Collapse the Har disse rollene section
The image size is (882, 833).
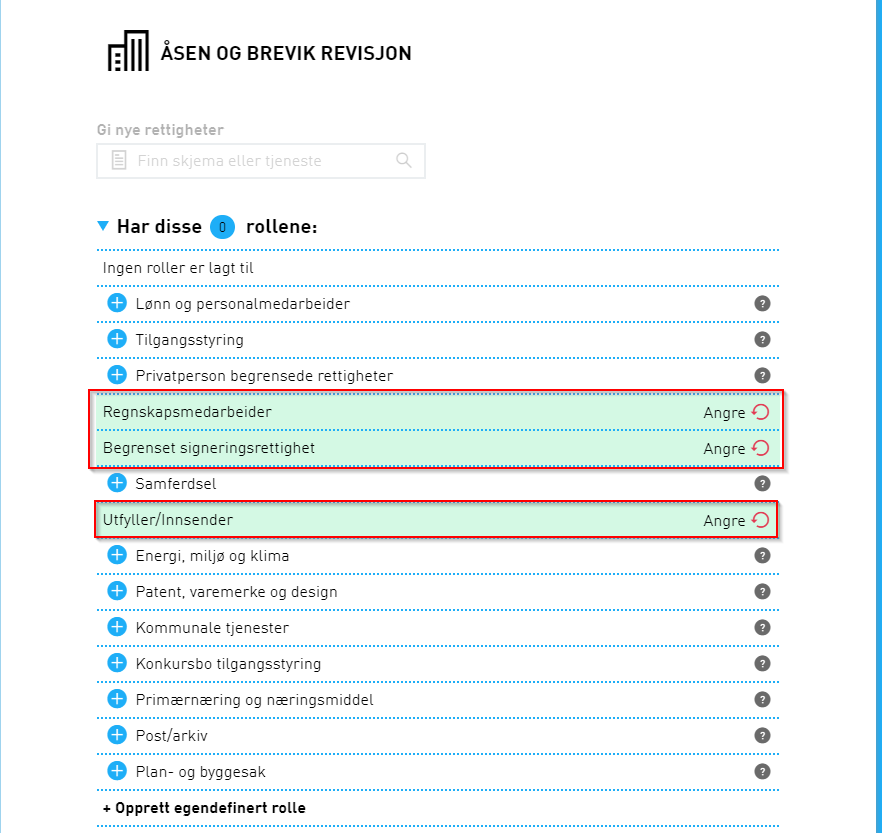click(103, 226)
